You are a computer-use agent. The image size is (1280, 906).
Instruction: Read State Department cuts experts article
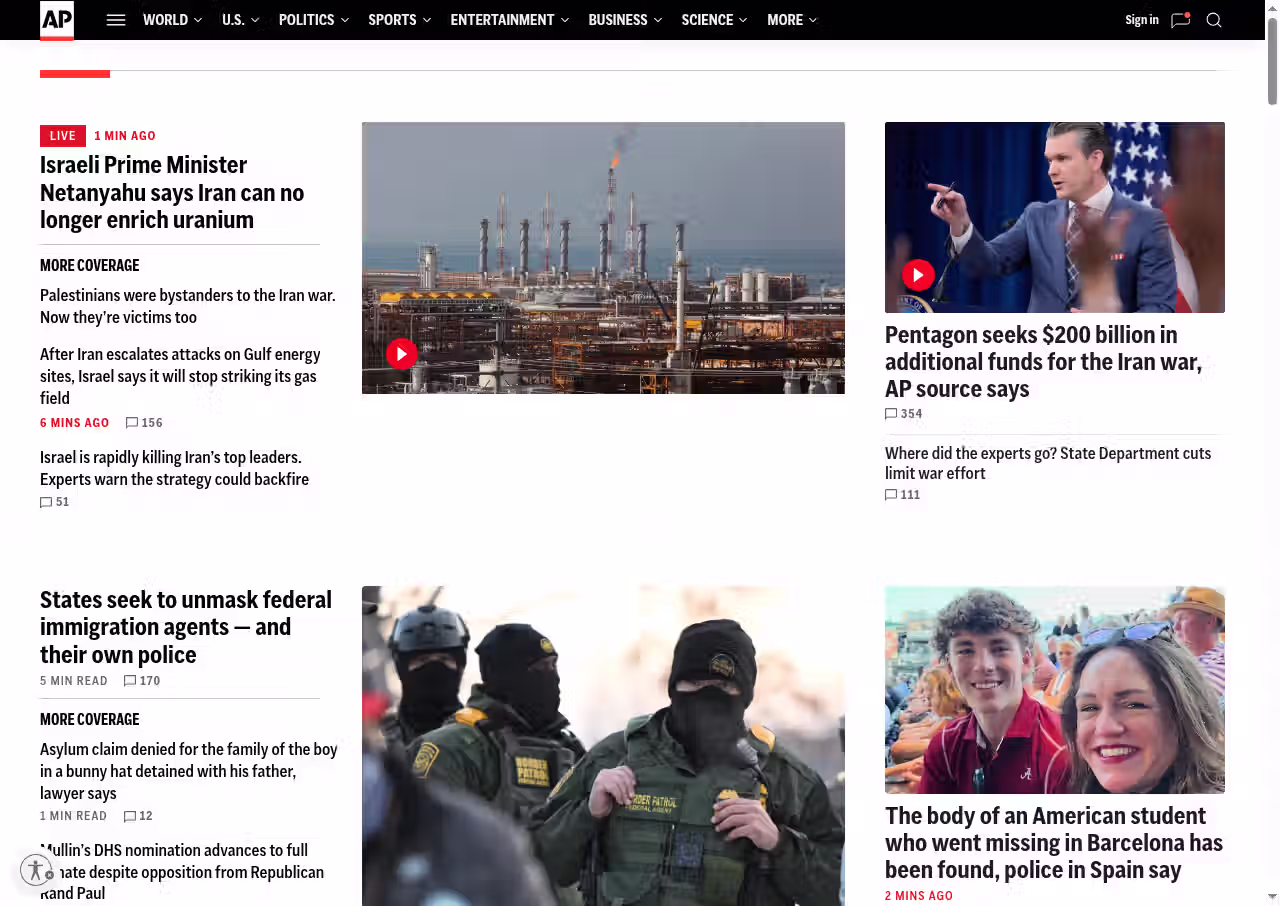click(1047, 463)
